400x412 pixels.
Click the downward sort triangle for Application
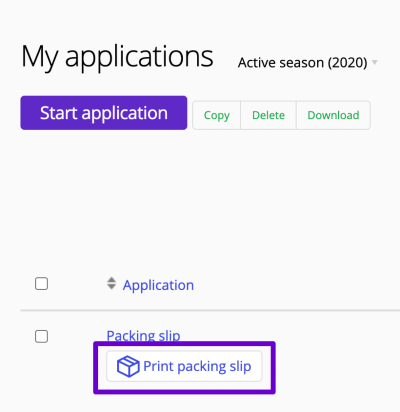coord(111,287)
